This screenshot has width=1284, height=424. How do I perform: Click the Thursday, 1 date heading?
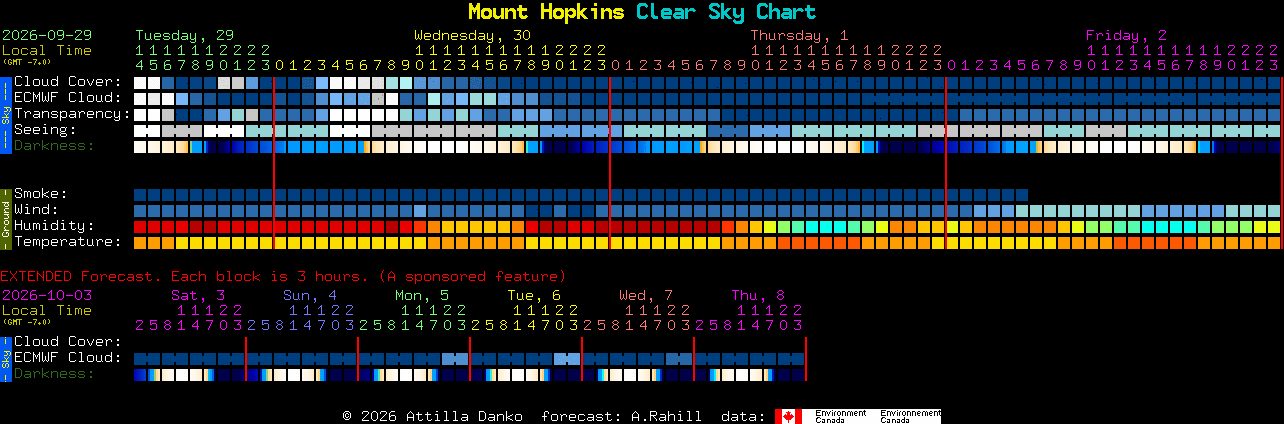click(800, 35)
